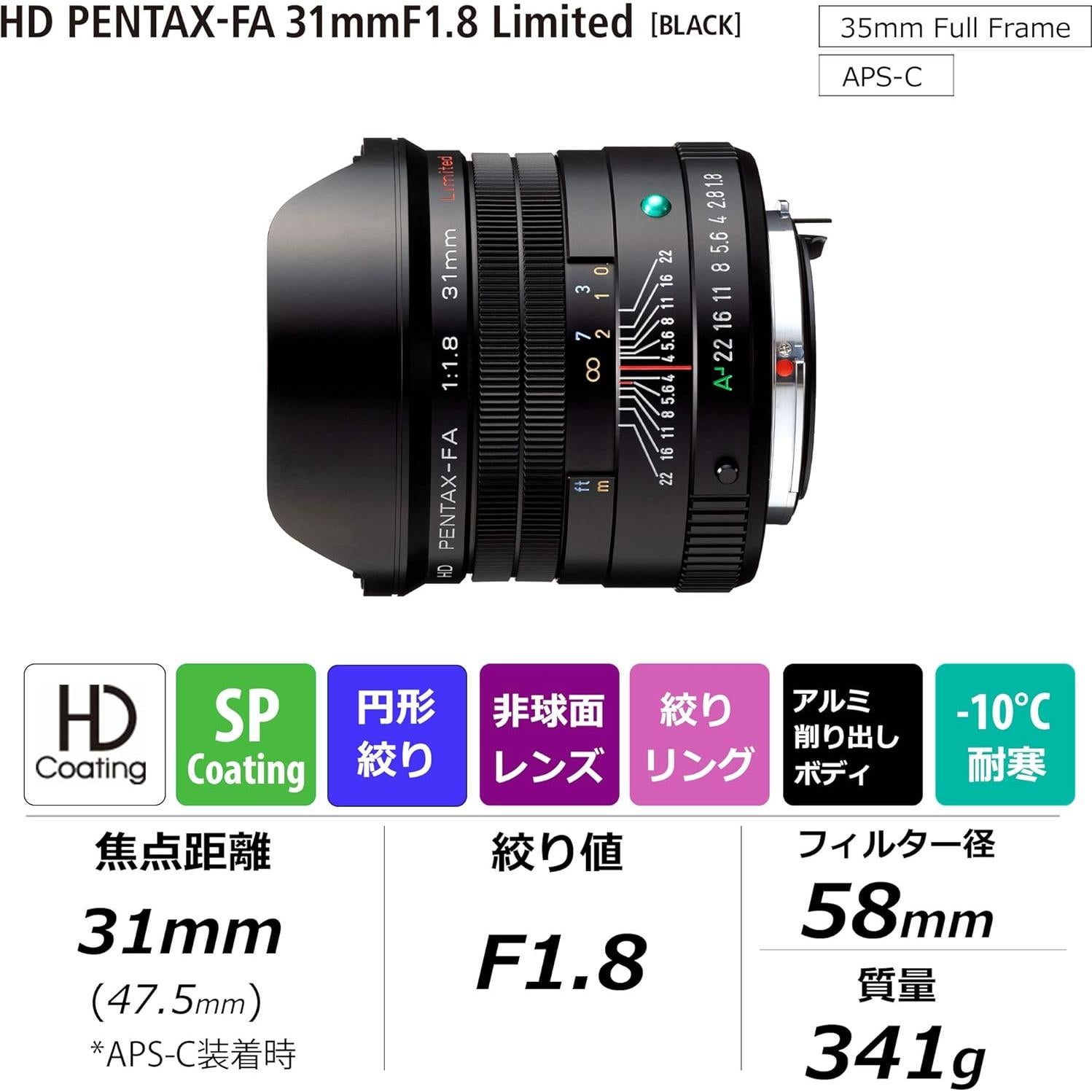Select the 35mm Full Frame label box
1092x1092 pixels.
point(955,28)
